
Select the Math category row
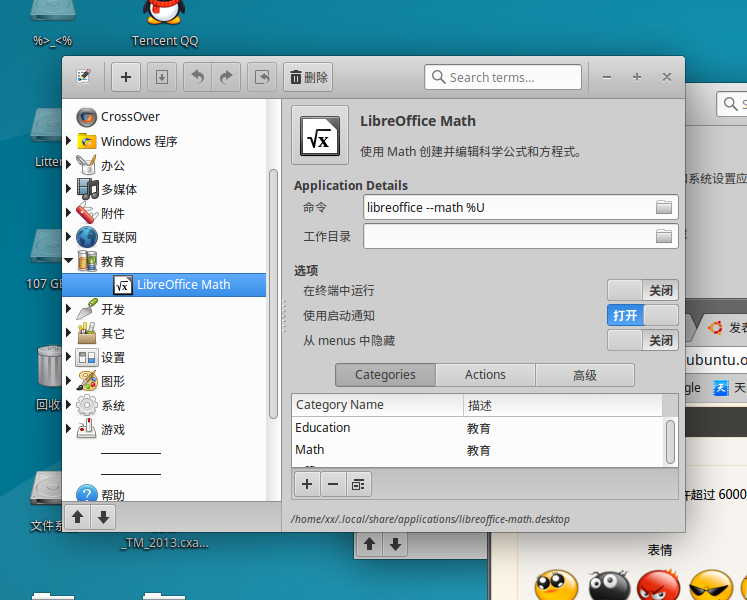click(x=477, y=450)
